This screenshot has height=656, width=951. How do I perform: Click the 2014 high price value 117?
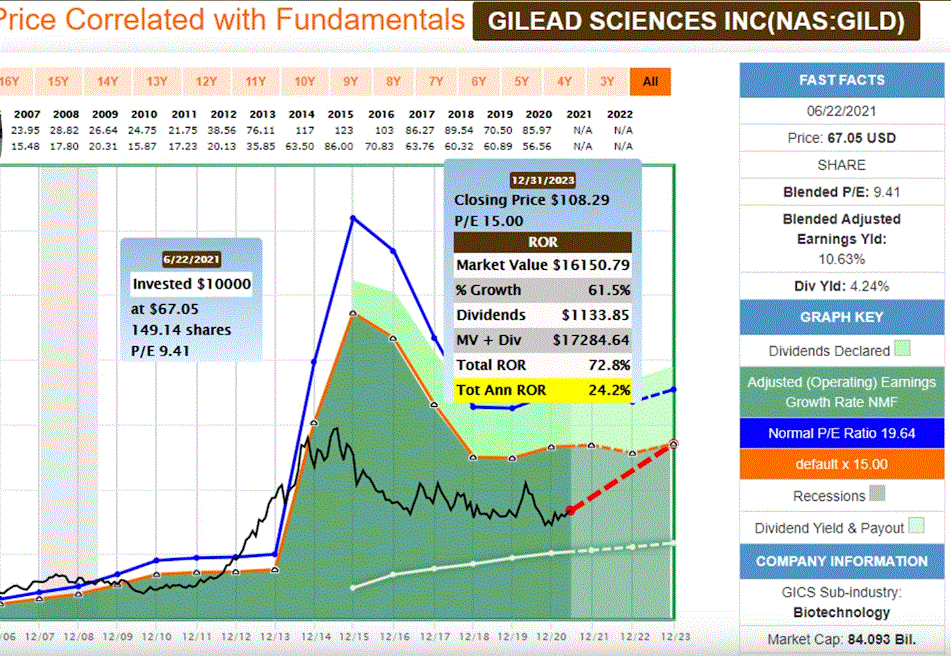pos(304,130)
